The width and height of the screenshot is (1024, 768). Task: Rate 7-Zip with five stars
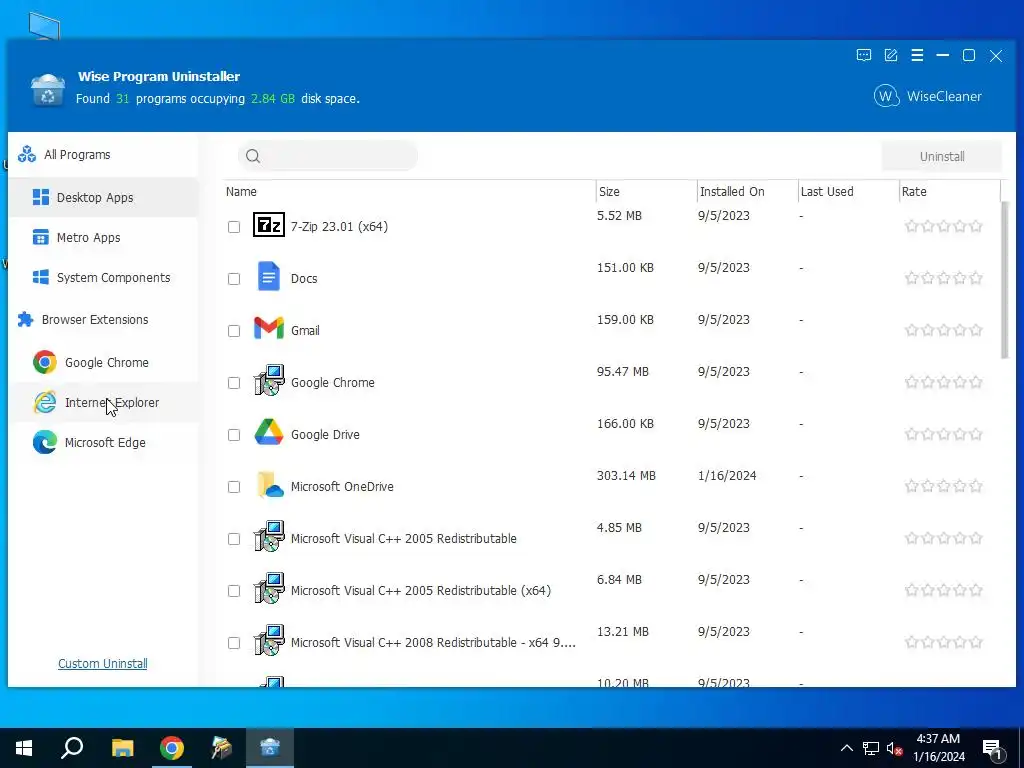pos(976,227)
